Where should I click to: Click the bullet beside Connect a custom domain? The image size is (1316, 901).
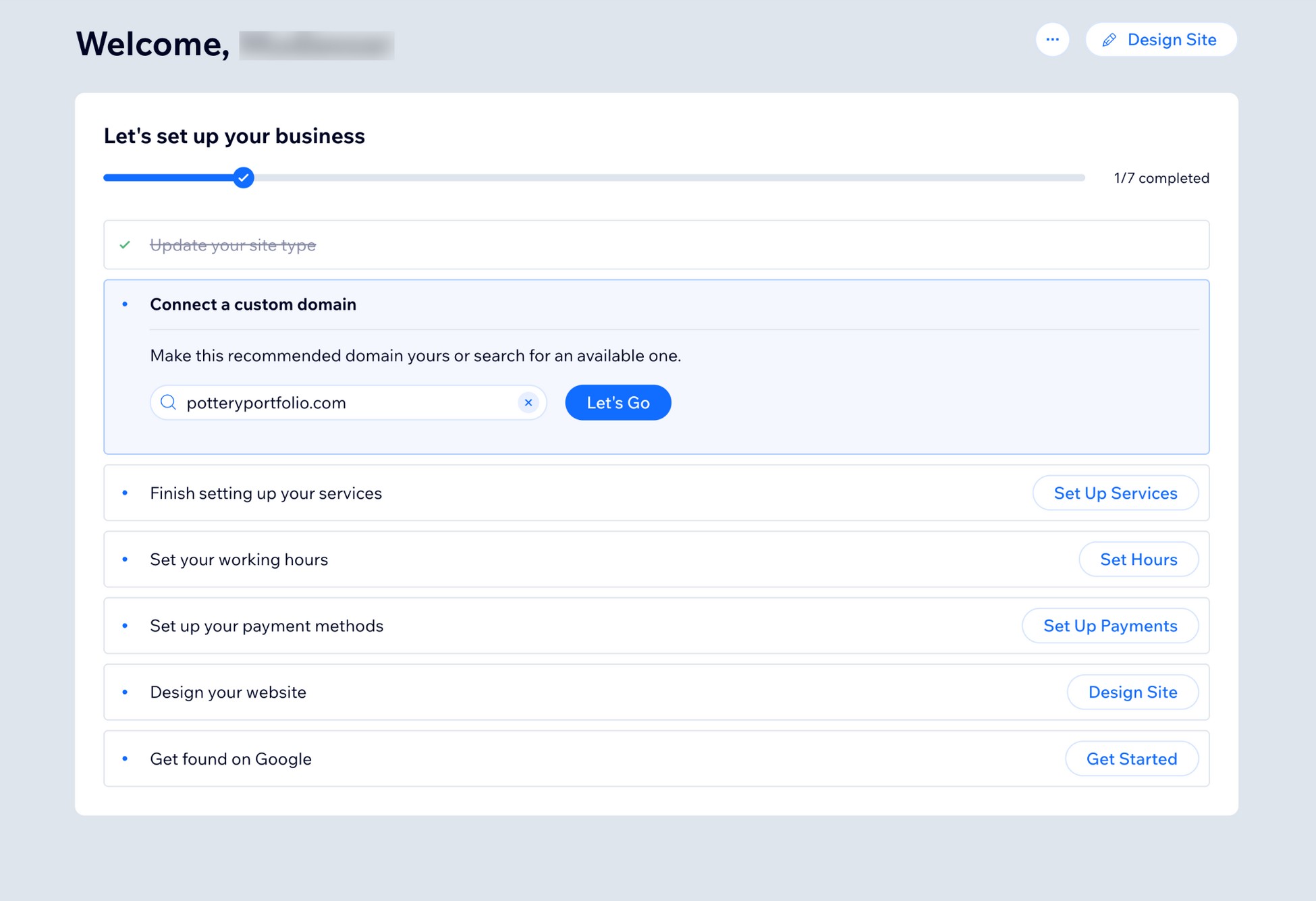[x=126, y=304]
